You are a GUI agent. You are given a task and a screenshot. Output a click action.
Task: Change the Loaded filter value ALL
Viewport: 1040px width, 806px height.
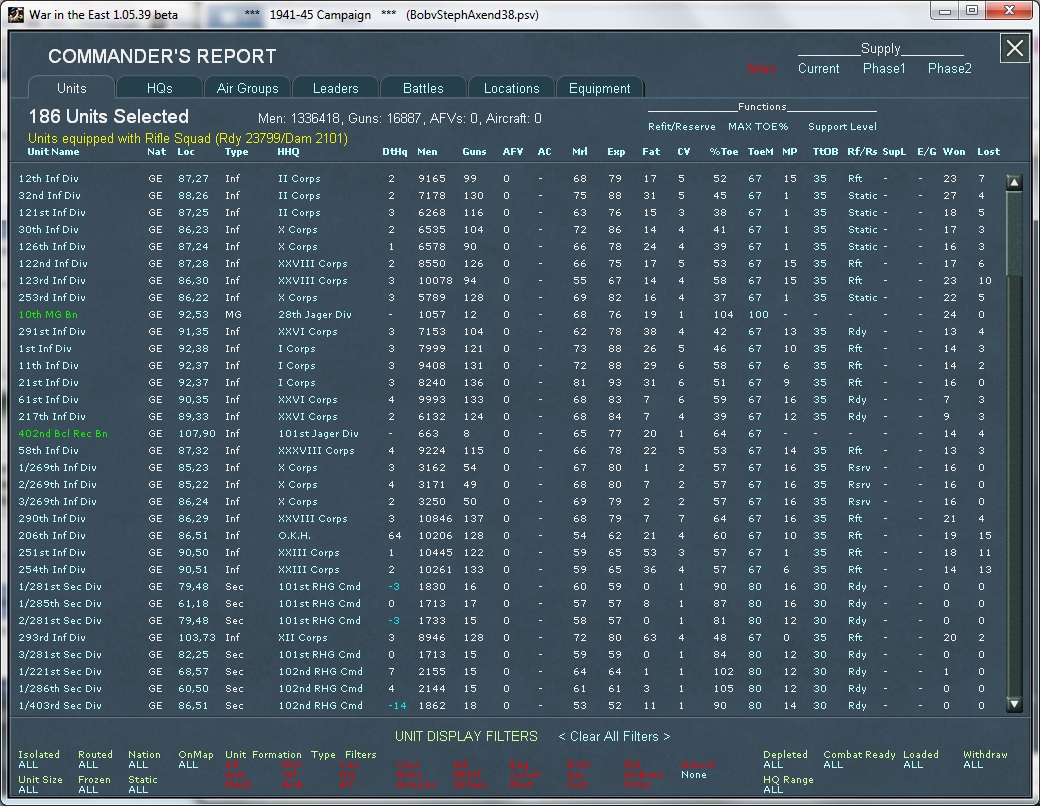point(913,765)
